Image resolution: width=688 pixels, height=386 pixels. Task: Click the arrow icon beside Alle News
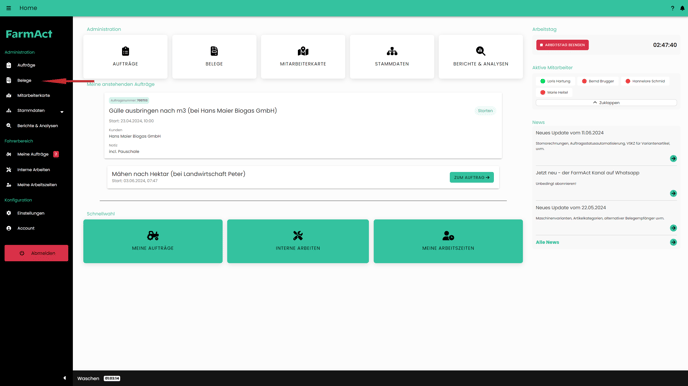[x=673, y=242]
